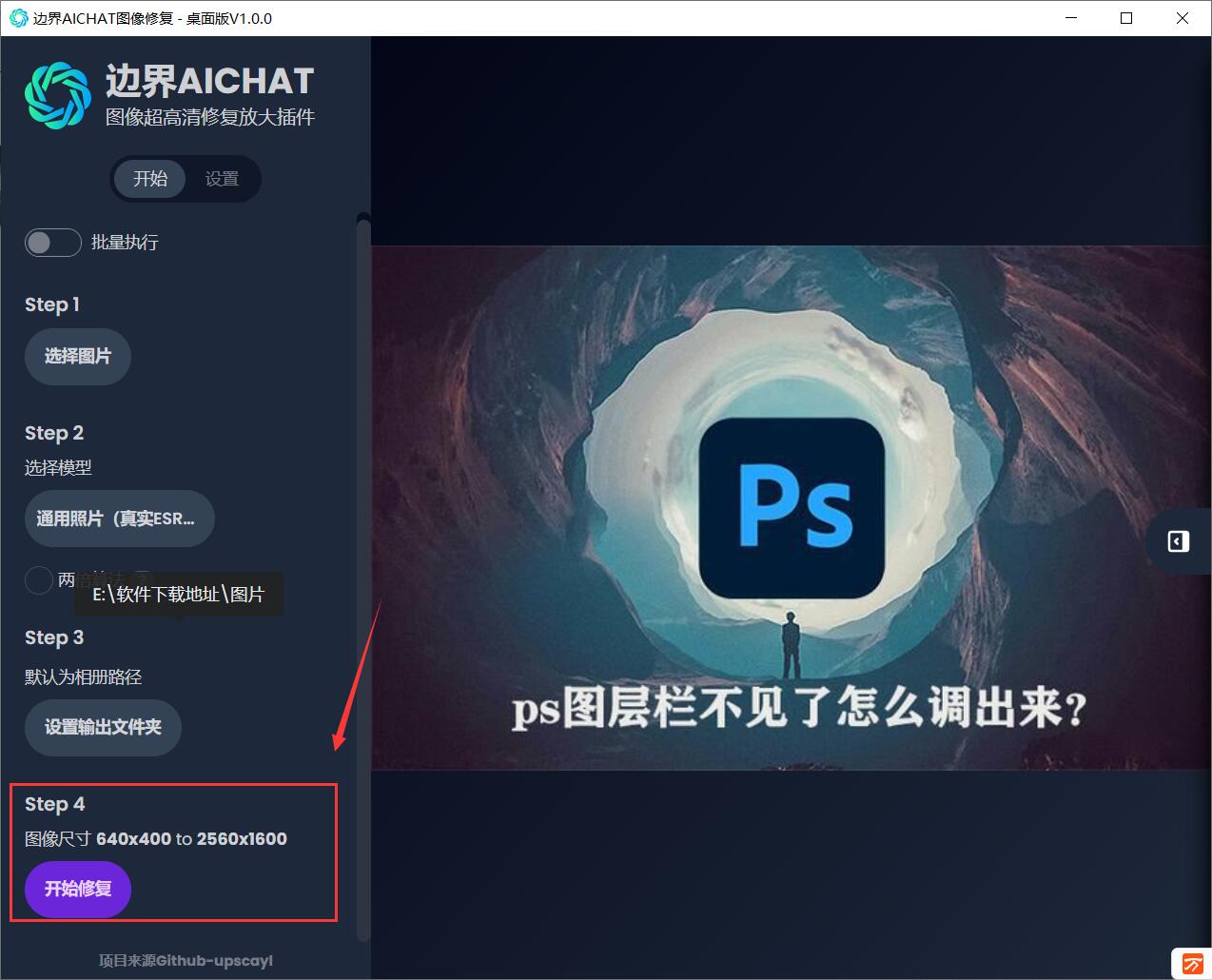
Task: Select the 开始 tab
Action: tap(150, 179)
